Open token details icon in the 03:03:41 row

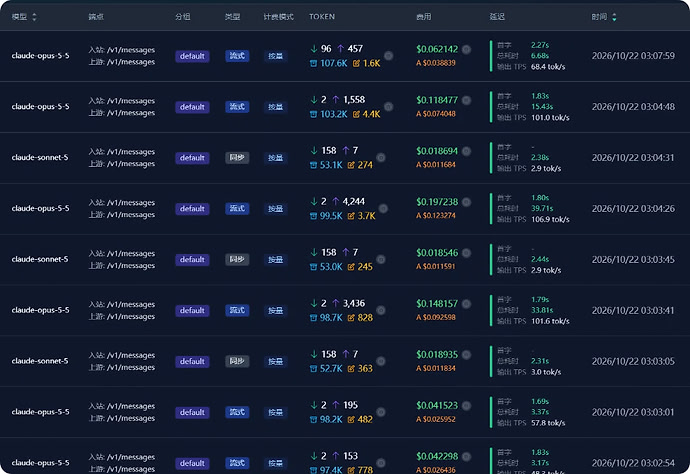[x=381, y=310]
